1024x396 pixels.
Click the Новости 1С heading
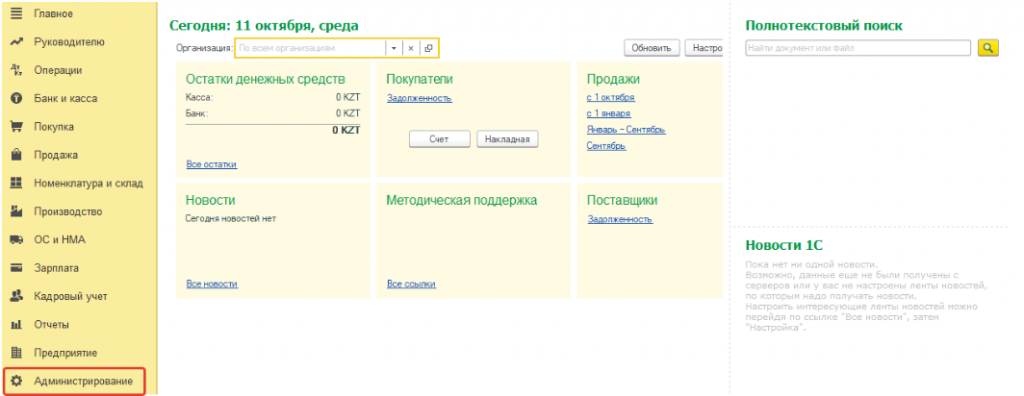coord(784,245)
